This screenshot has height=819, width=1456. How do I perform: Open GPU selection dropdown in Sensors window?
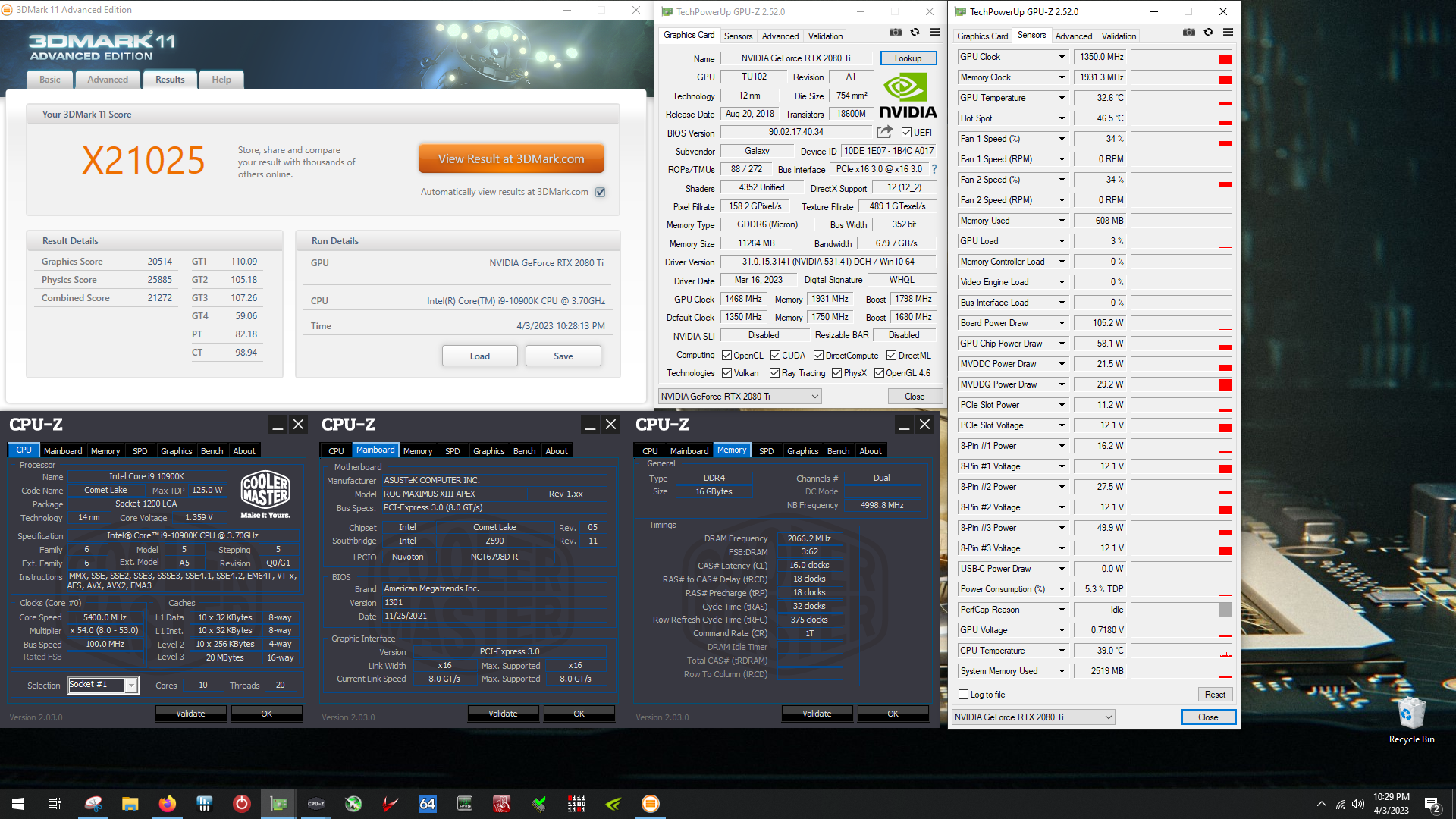click(1033, 717)
